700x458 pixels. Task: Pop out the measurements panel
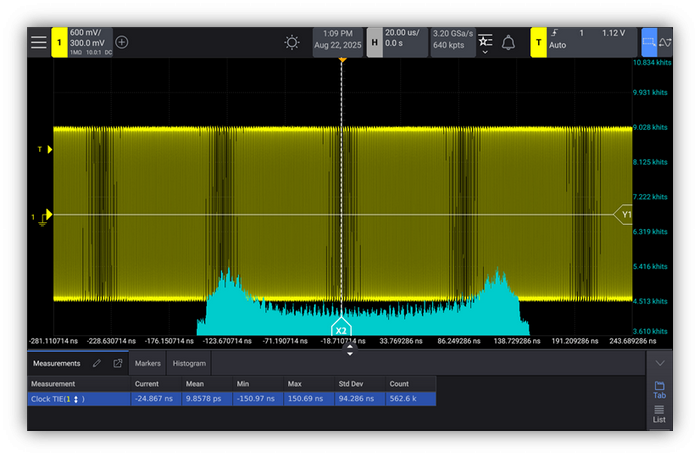click(x=117, y=363)
